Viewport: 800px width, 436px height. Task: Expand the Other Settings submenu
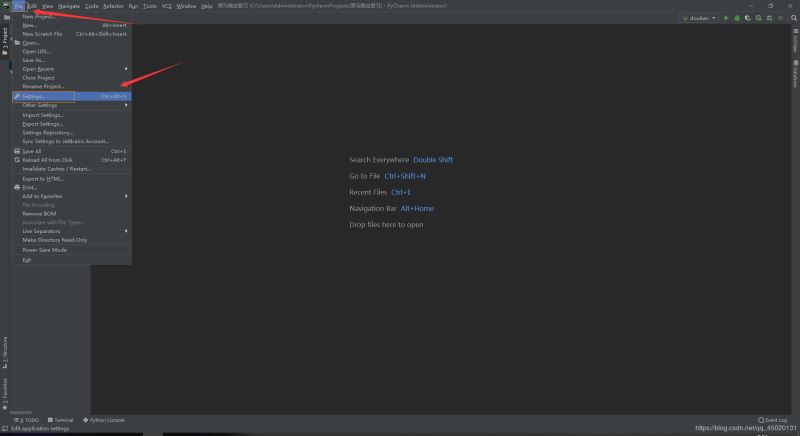click(71, 105)
